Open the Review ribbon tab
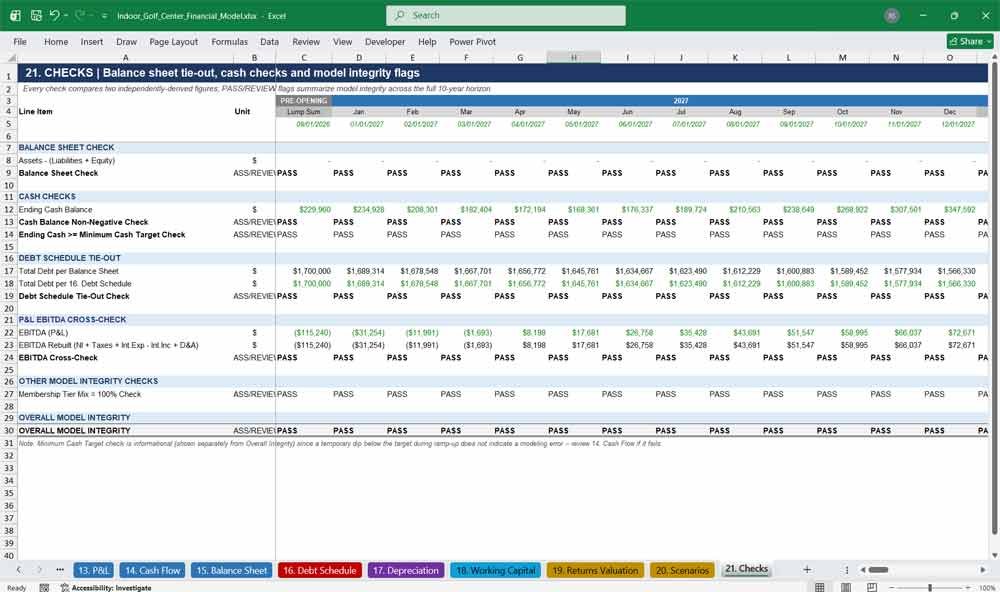This screenshot has width=1000, height=592. coord(306,41)
